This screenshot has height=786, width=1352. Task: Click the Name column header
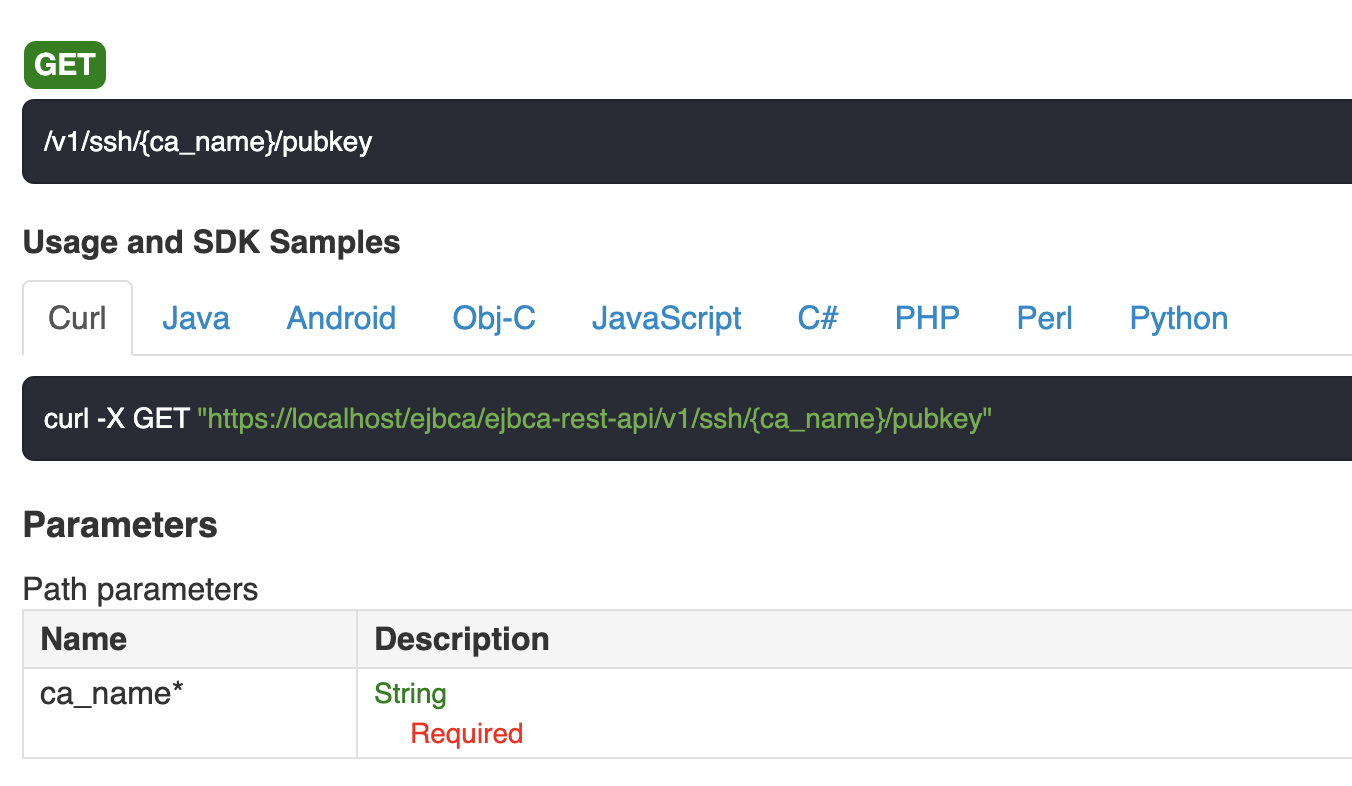coord(84,639)
